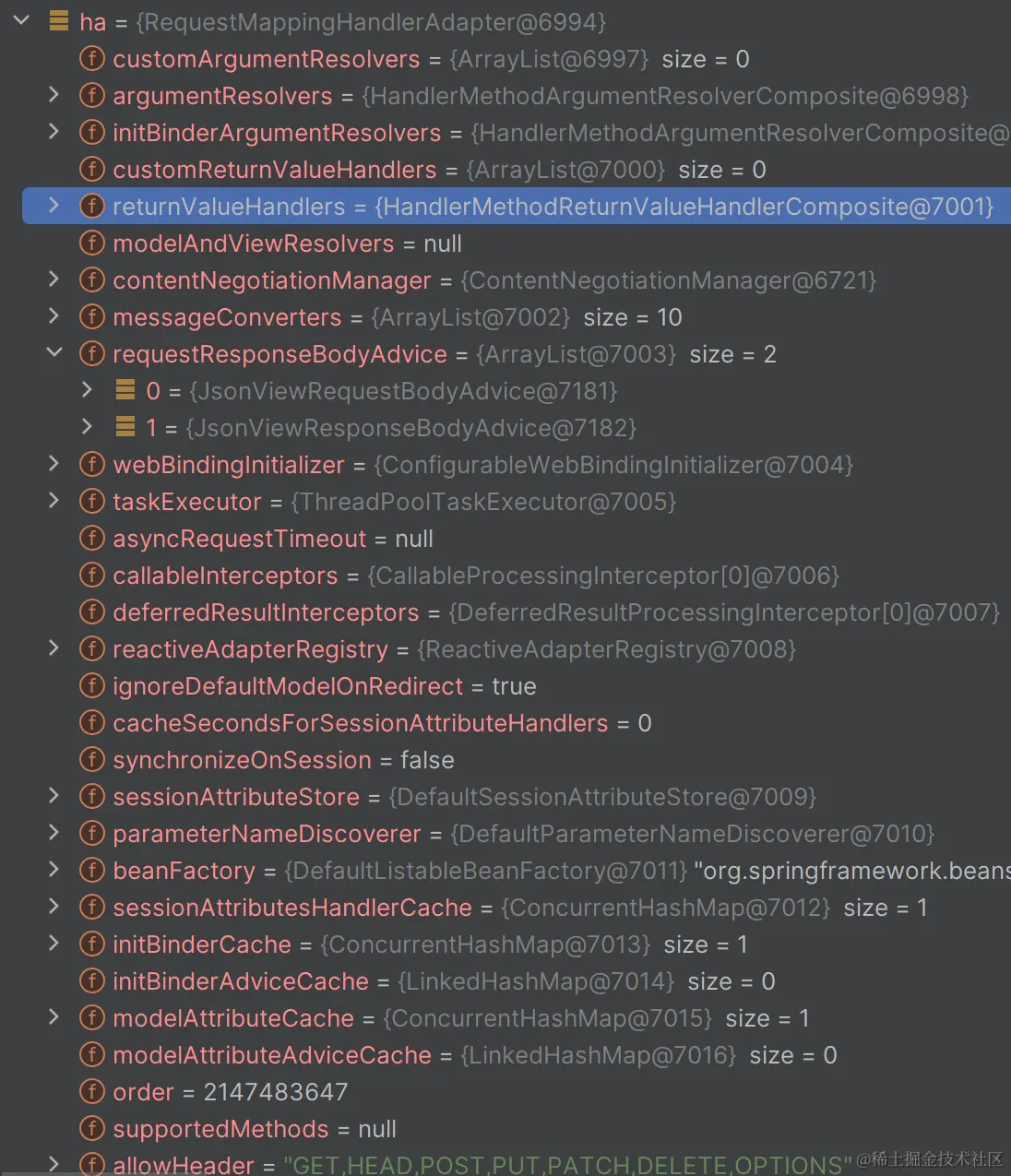The width and height of the screenshot is (1011, 1176).
Task: Expand the webBindingInitializer field arrow
Action: pos(54,463)
